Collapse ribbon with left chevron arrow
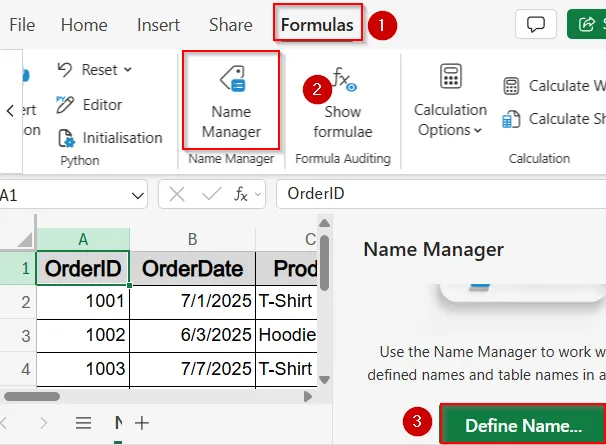The height and width of the screenshot is (445, 606). [x=10, y=111]
